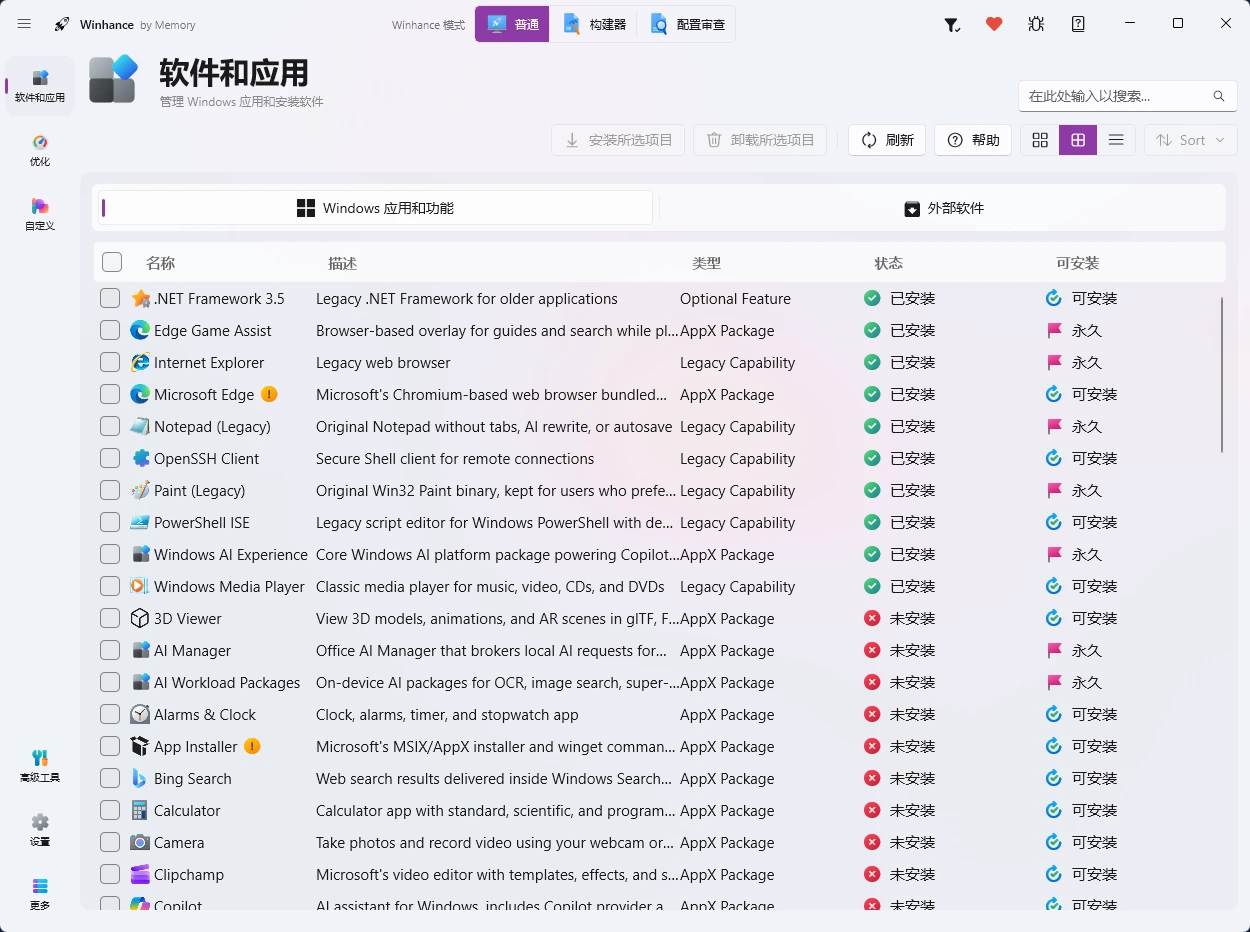
Task: Check the AI Manager checkbox
Action: pos(110,650)
